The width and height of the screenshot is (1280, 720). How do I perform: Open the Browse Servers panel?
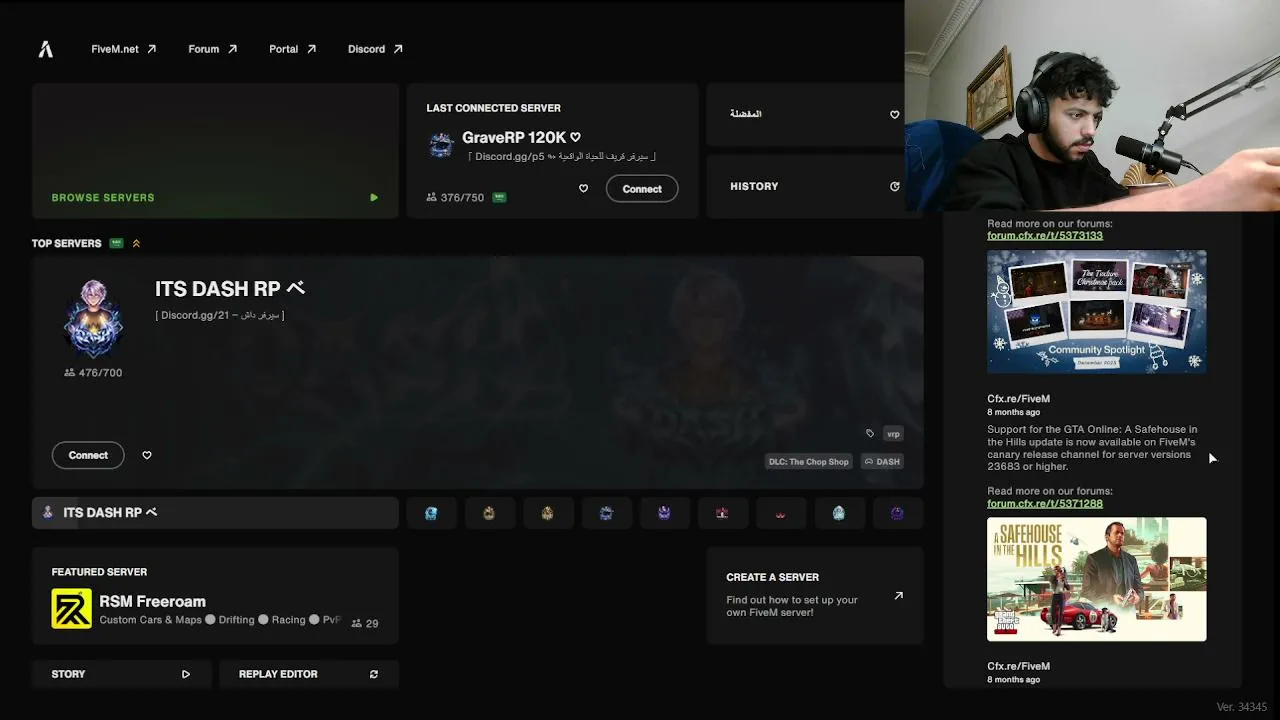215,150
